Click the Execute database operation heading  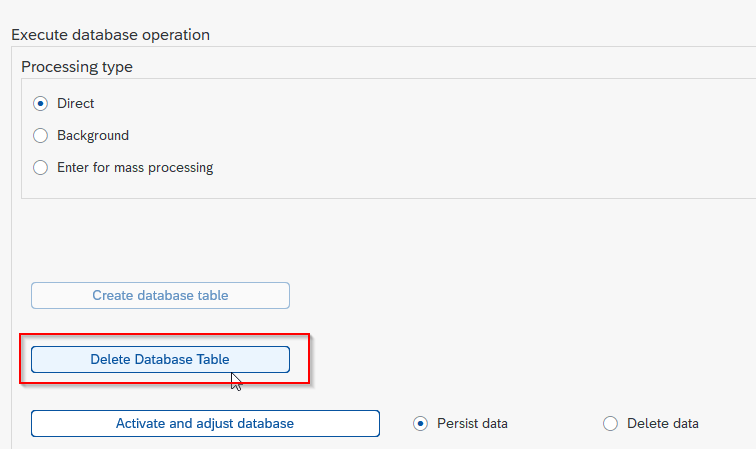[x=110, y=35]
